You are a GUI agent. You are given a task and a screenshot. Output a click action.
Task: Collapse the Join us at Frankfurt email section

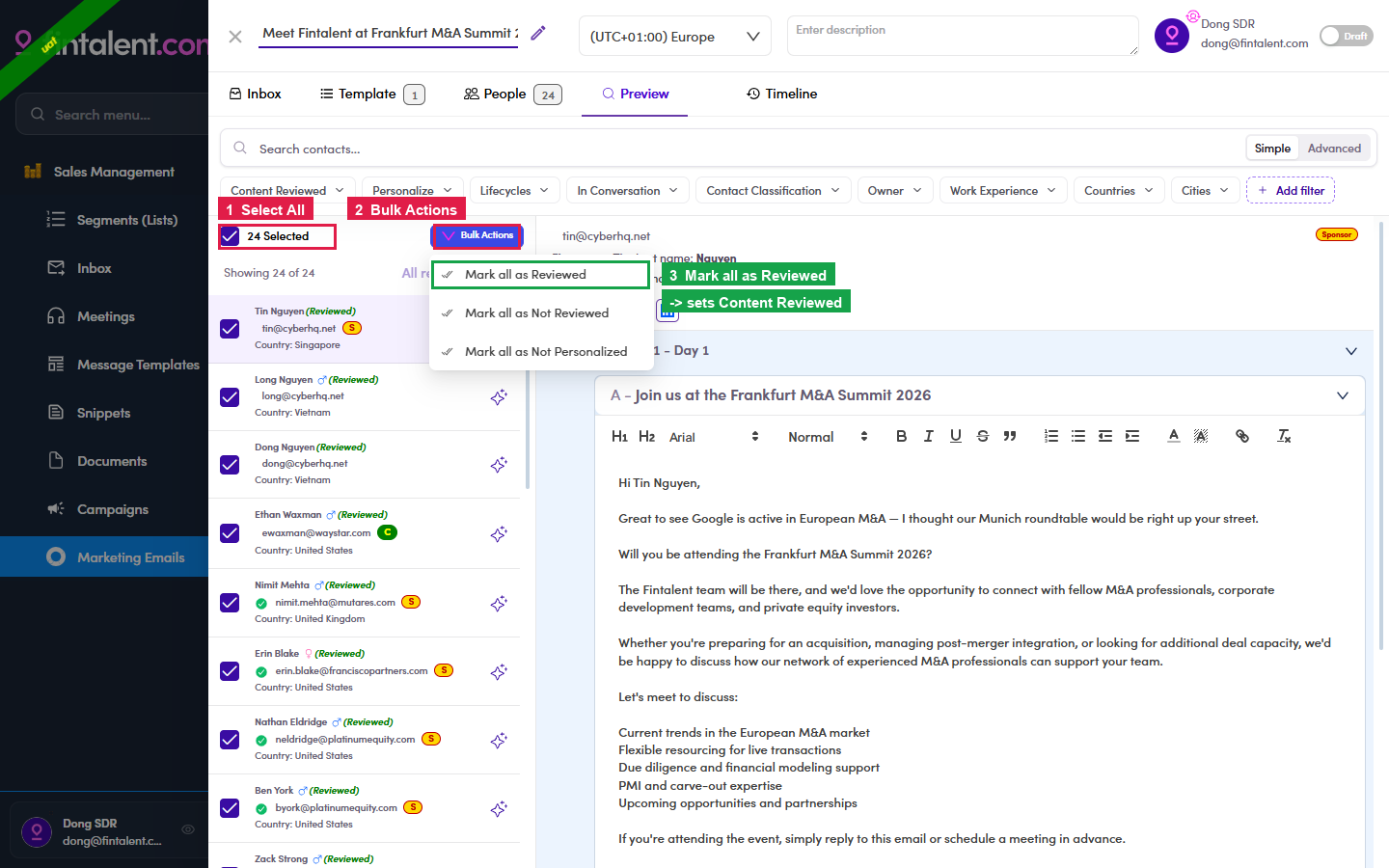click(x=1343, y=395)
